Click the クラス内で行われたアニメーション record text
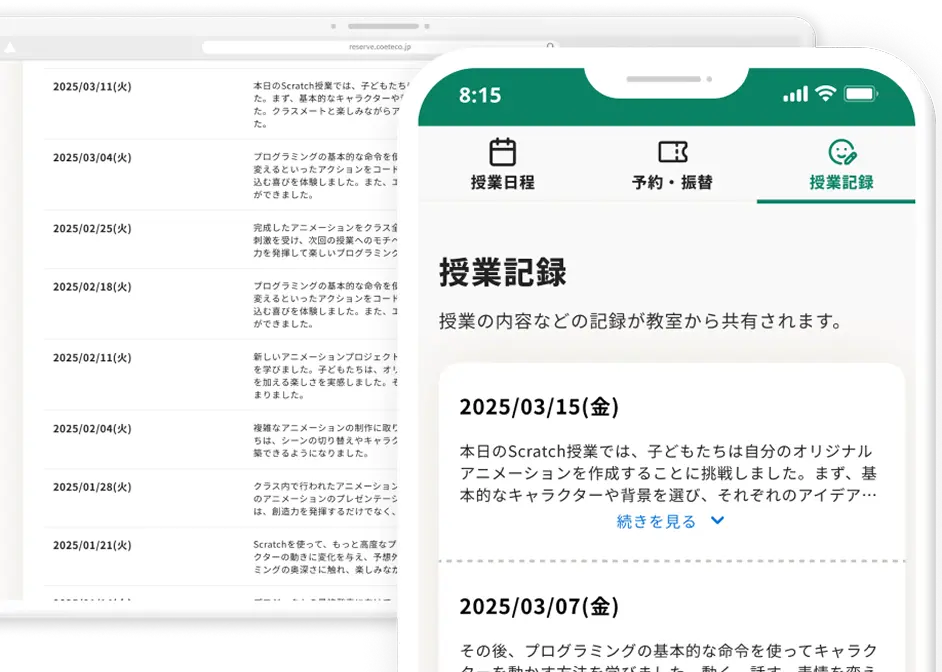This screenshot has width=942, height=672. coord(325,498)
